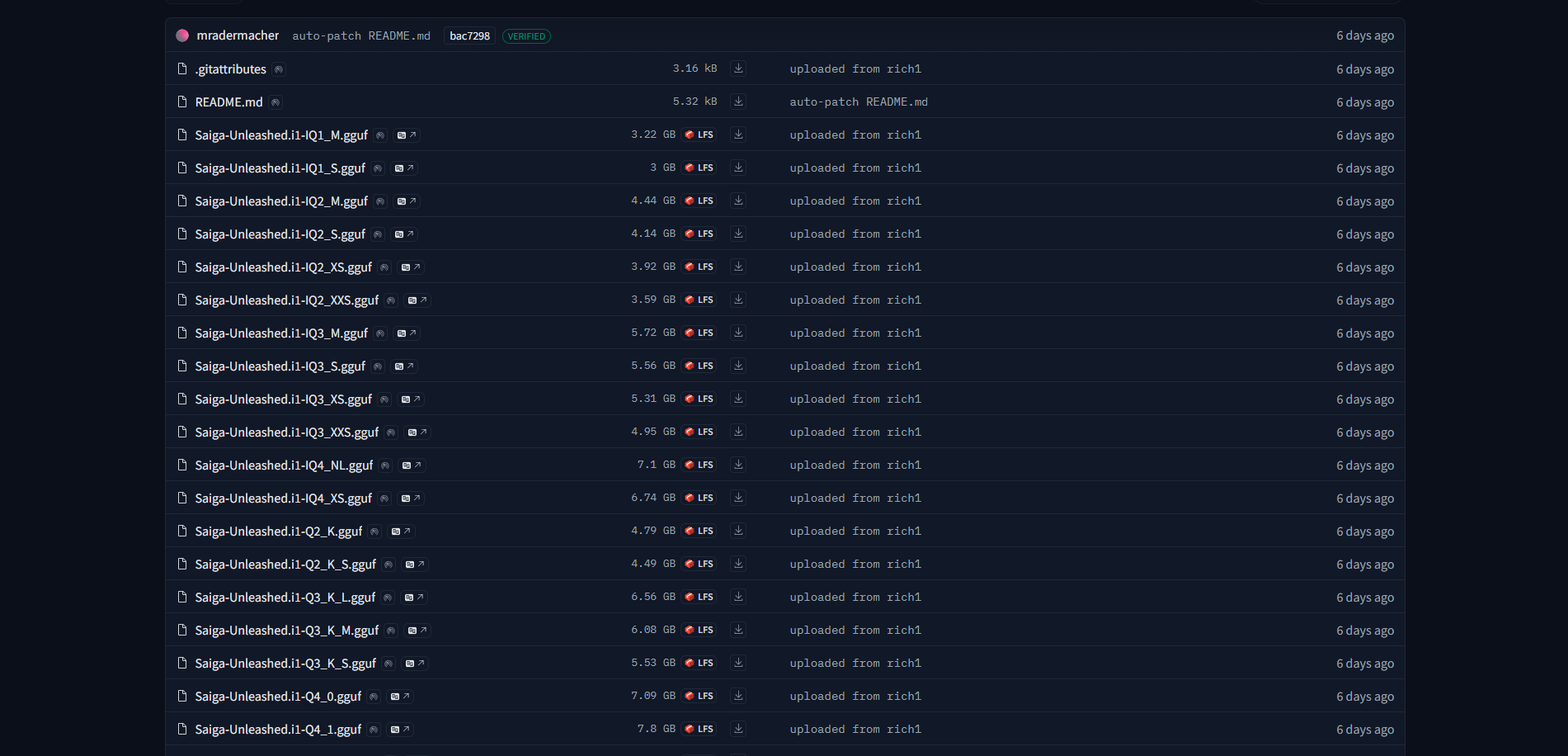Open GGUF viewer for Q3_K_M file
1568x756 pixels.
tap(417, 631)
